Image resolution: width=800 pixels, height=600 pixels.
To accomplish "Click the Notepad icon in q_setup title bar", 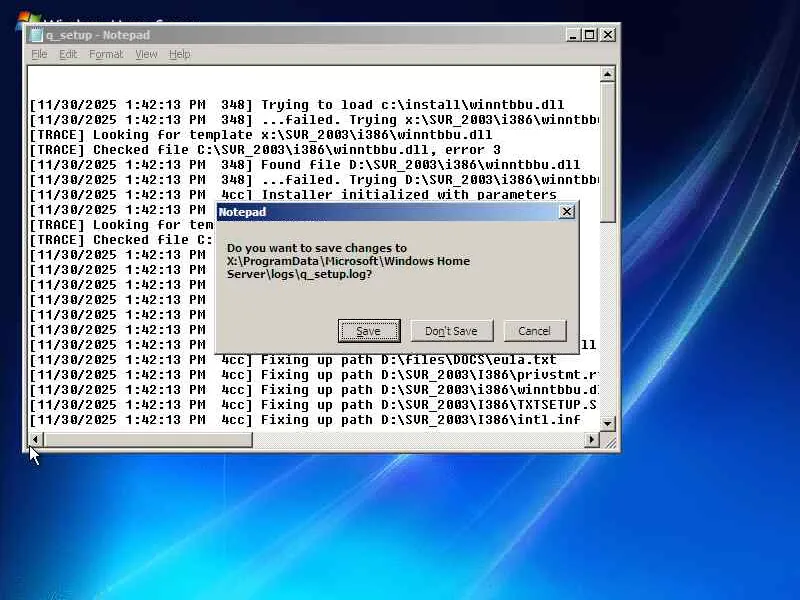I will point(36,35).
